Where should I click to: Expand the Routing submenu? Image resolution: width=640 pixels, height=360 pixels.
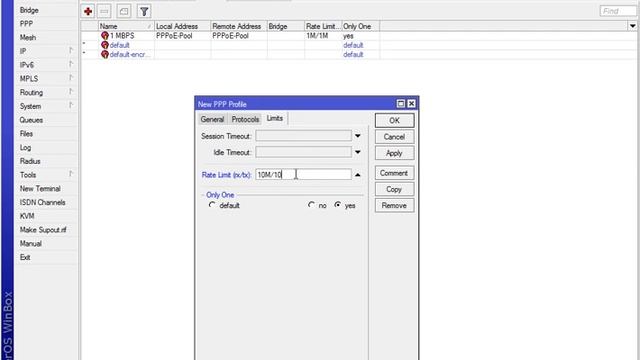71,92
